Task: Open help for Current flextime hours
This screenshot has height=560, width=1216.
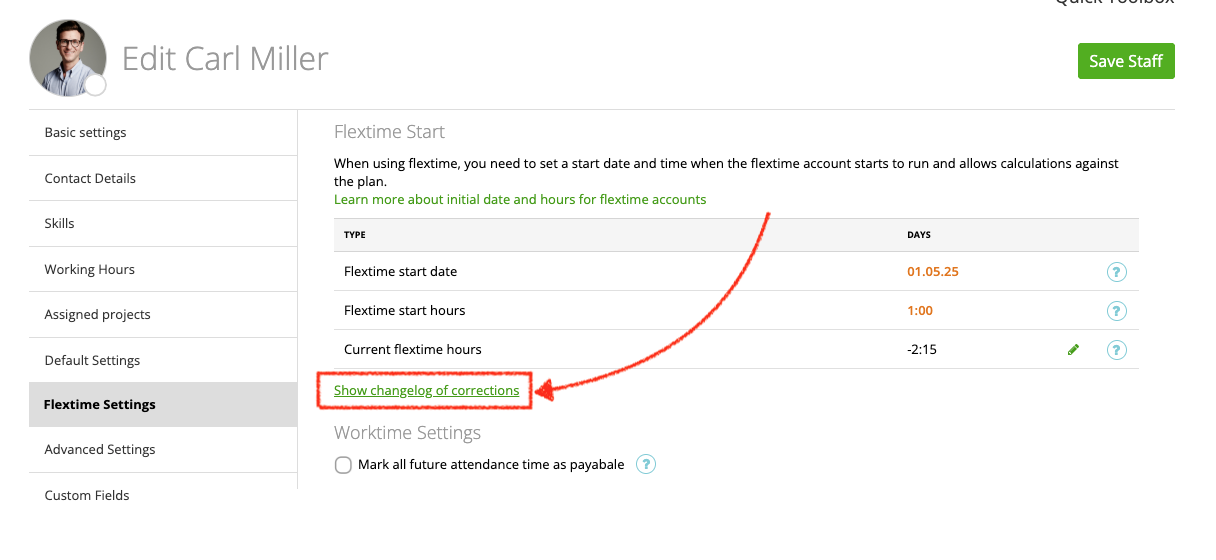Action: tap(1116, 350)
